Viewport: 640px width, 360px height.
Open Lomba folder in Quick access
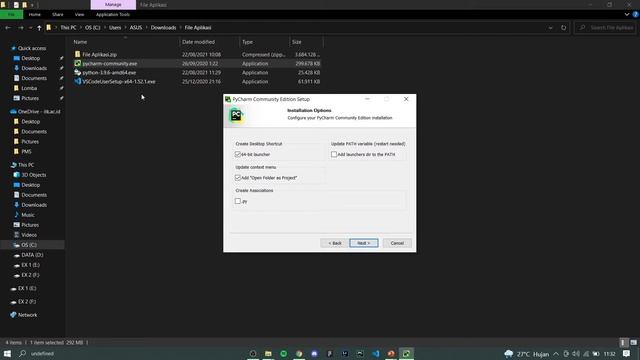[x=29, y=88]
